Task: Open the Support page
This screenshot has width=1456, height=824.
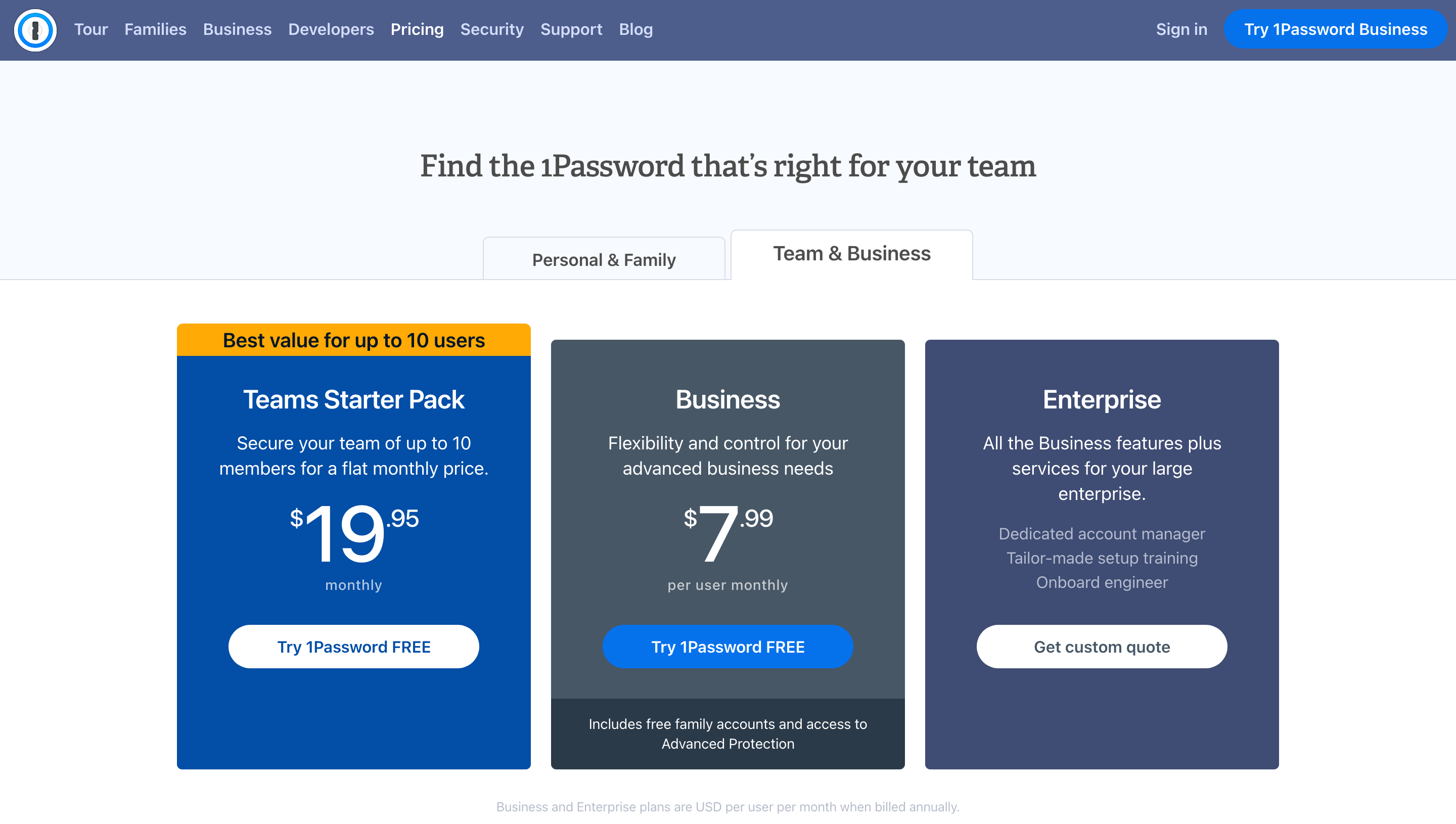Action: [x=571, y=29]
